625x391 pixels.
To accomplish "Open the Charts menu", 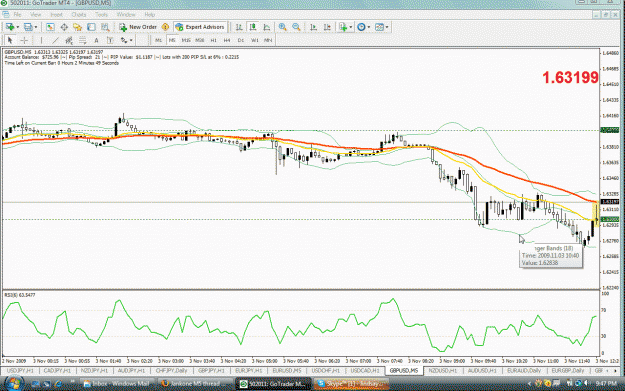I will coord(79,14).
